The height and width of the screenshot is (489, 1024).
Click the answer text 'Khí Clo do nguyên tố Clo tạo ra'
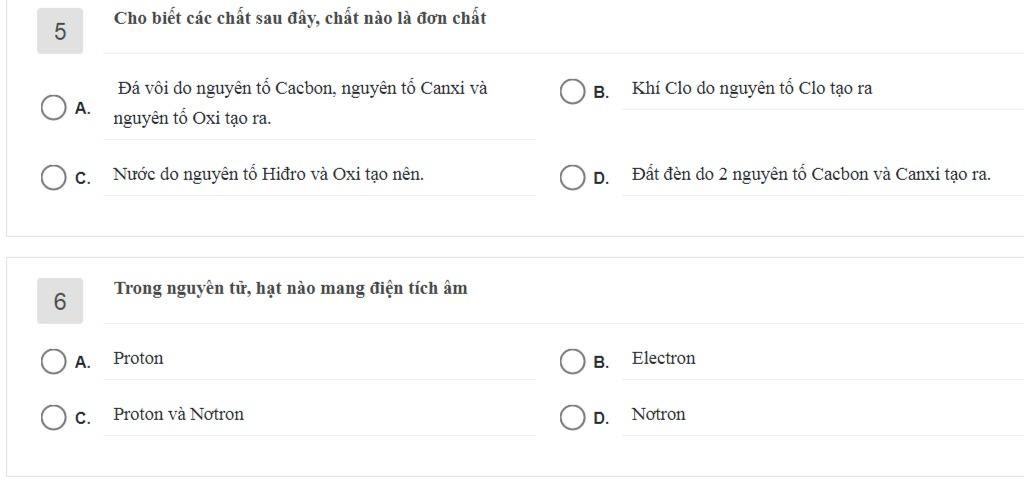[x=752, y=89]
